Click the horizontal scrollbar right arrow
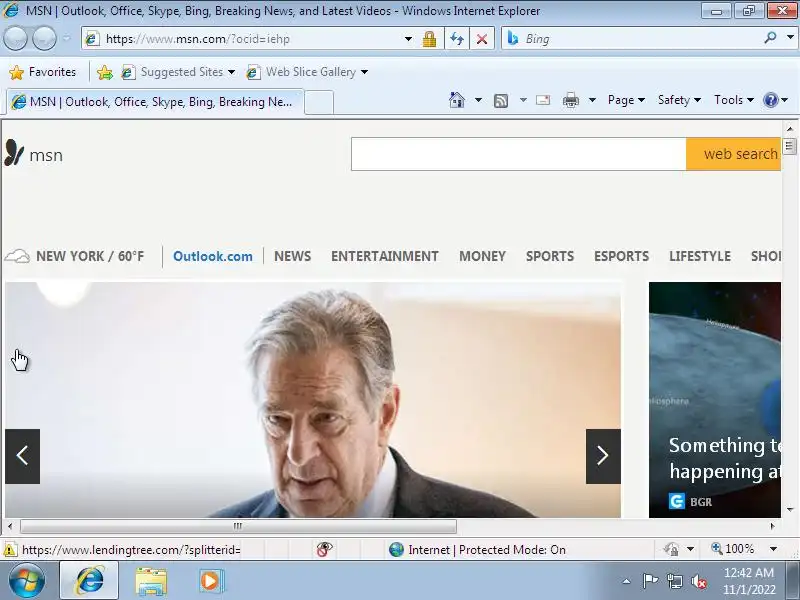 tap(772, 526)
